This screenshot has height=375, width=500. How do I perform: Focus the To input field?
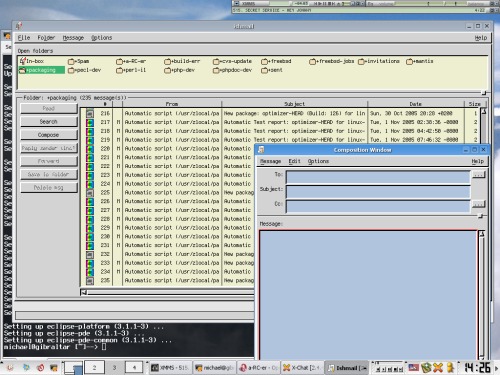point(378,177)
